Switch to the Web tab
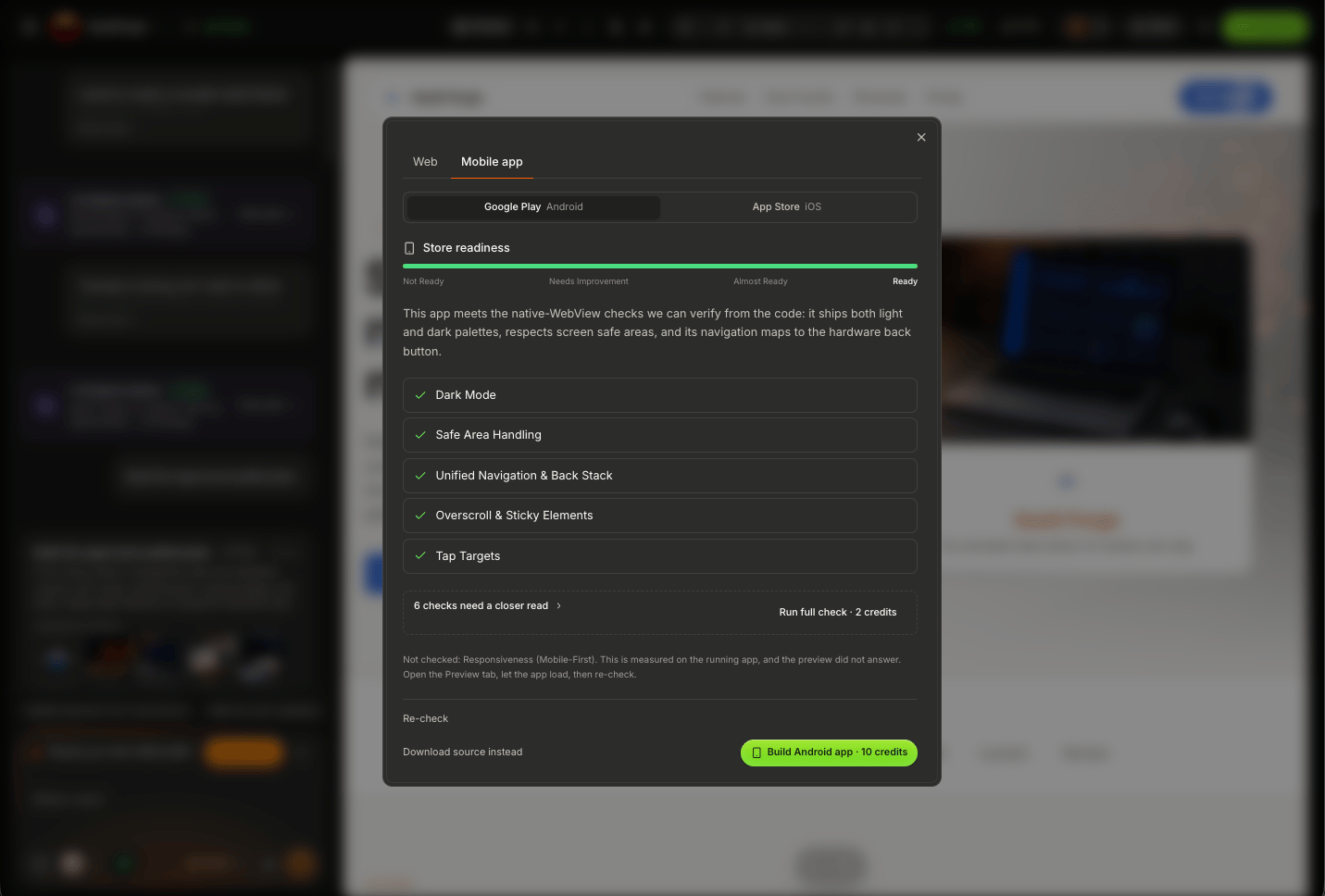The height and width of the screenshot is (896, 1325). [x=425, y=162]
